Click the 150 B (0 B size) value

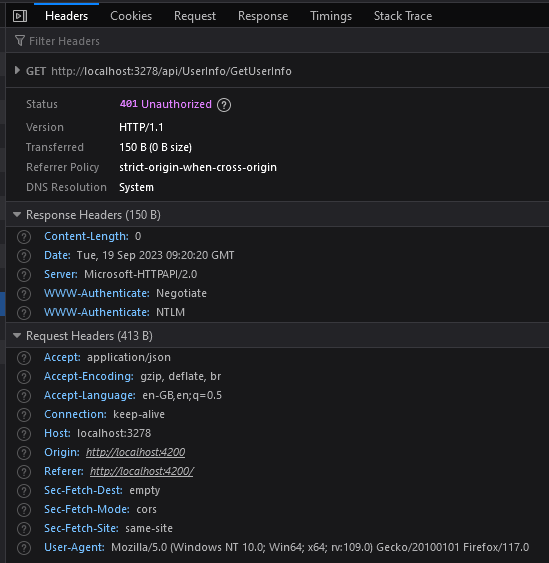(155, 147)
